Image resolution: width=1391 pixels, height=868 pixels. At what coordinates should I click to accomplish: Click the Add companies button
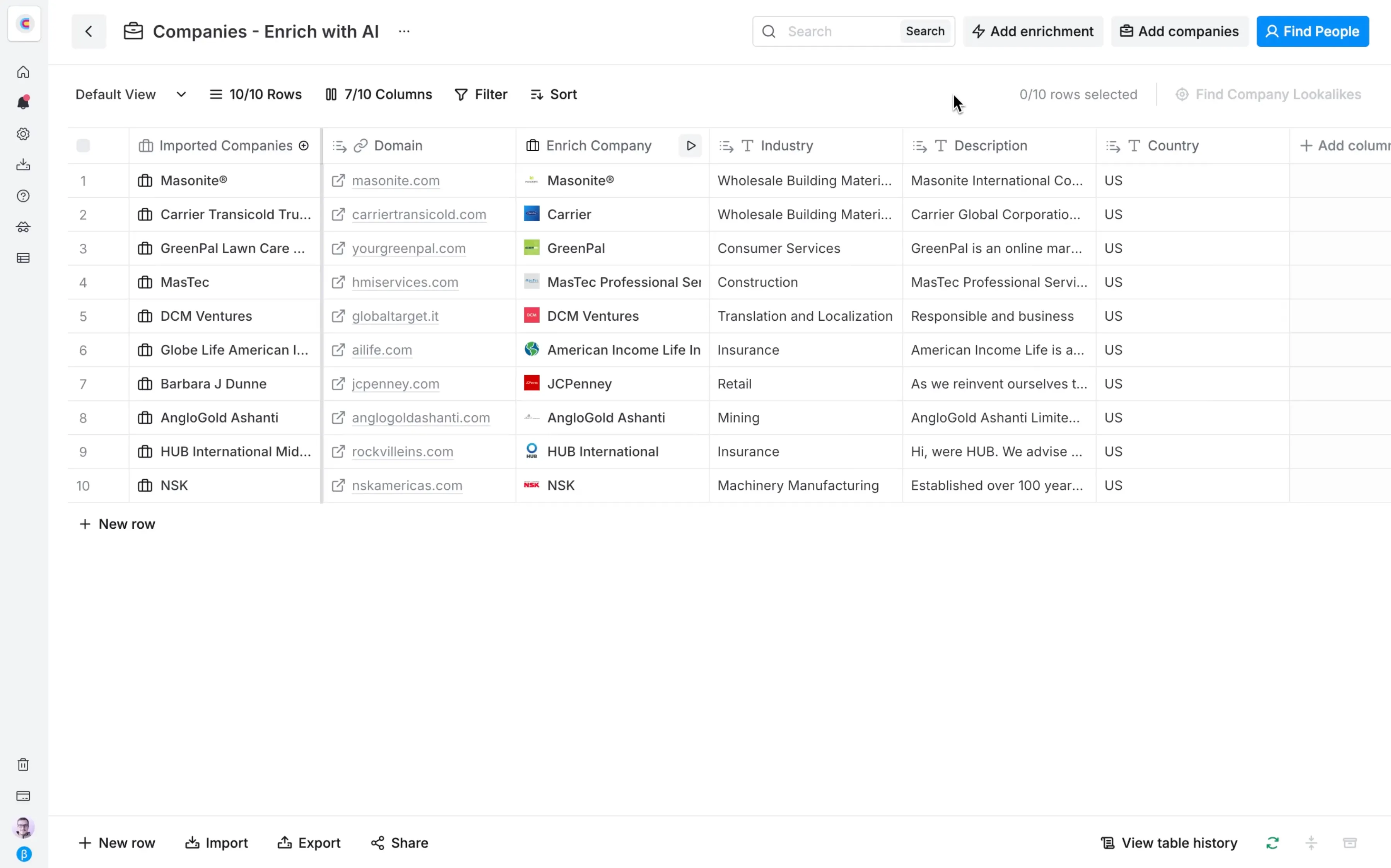tap(1180, 31)
